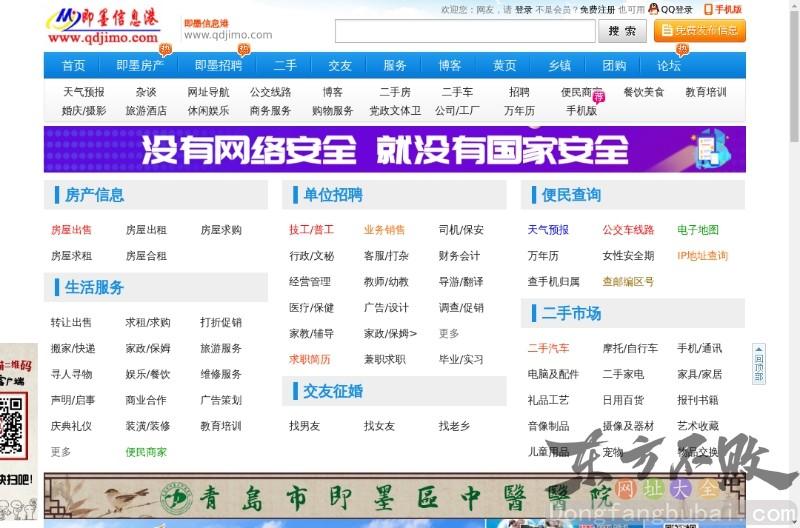Click inside the search input field

[465, 31]
